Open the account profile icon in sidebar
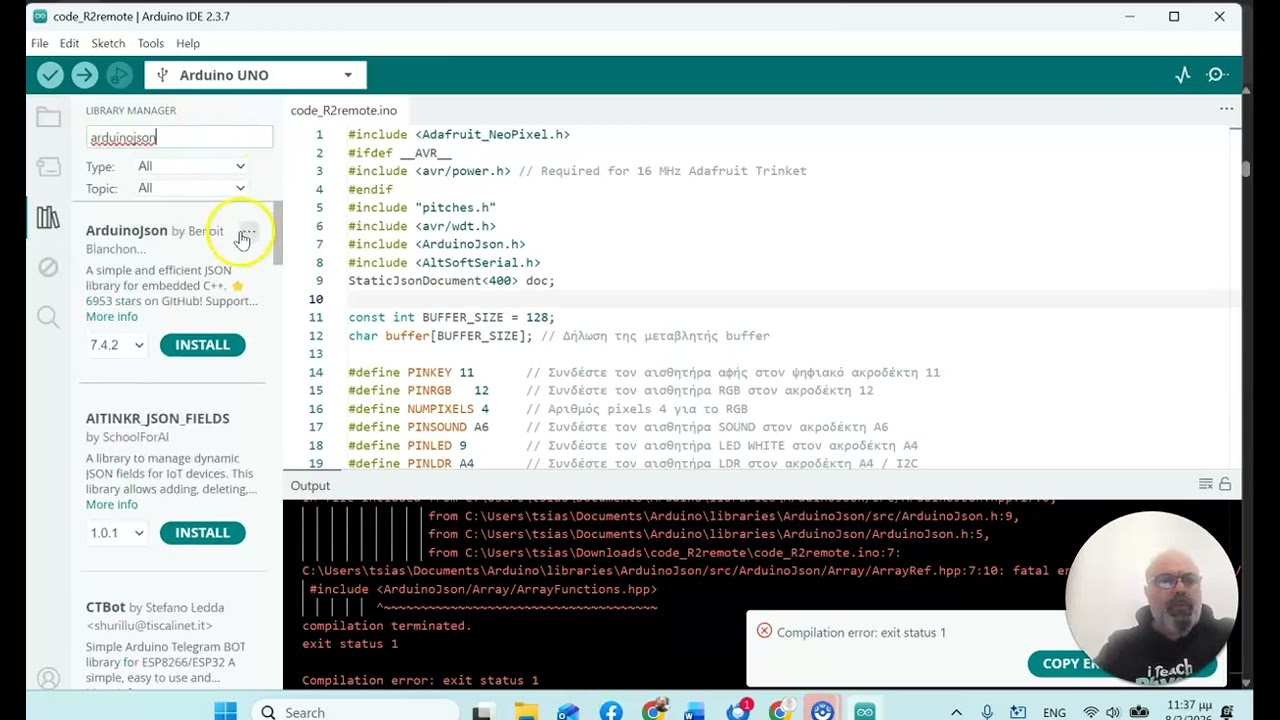 (x=48, y=678)
